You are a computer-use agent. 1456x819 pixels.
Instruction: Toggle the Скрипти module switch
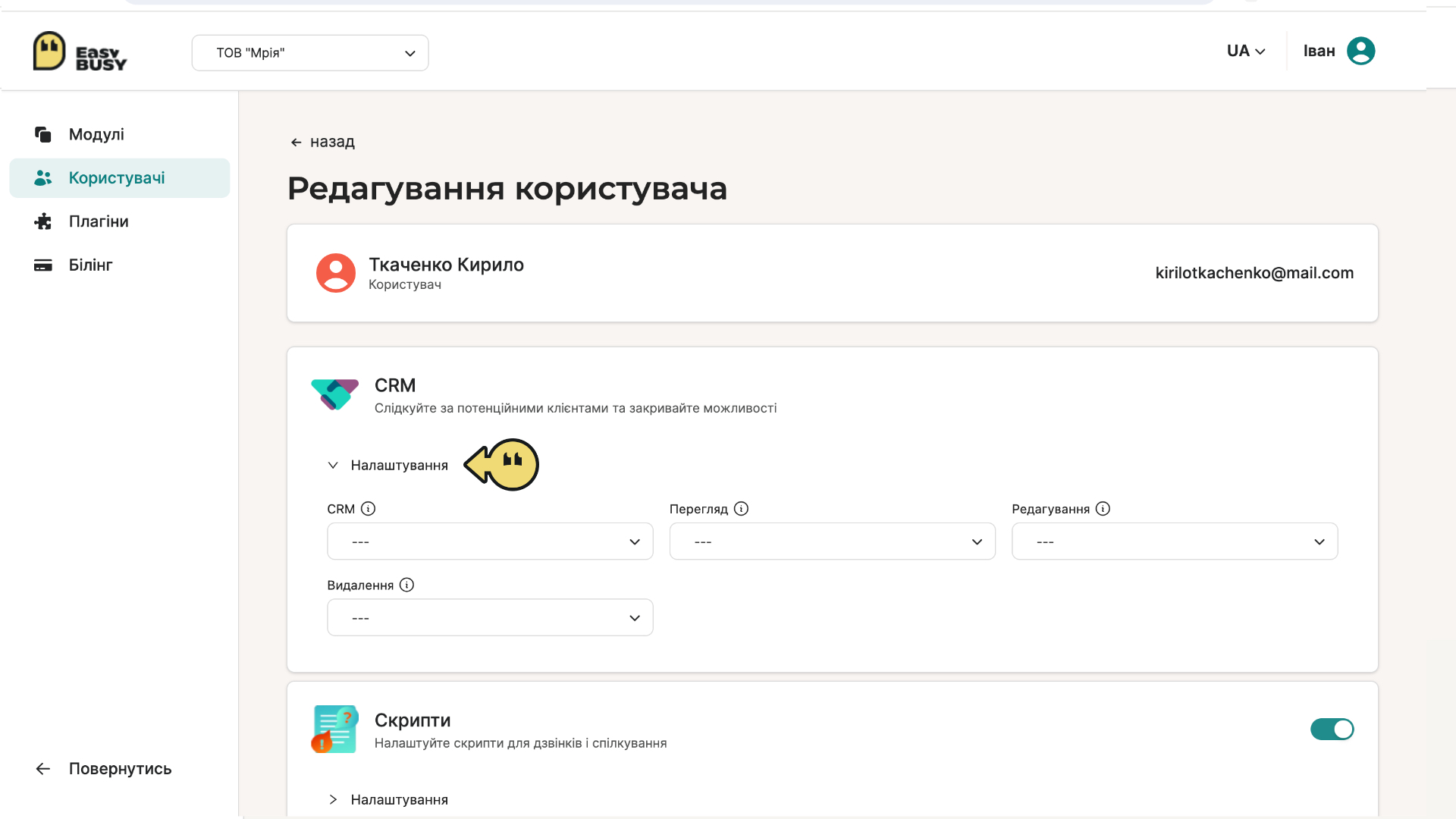point(1332,729)
